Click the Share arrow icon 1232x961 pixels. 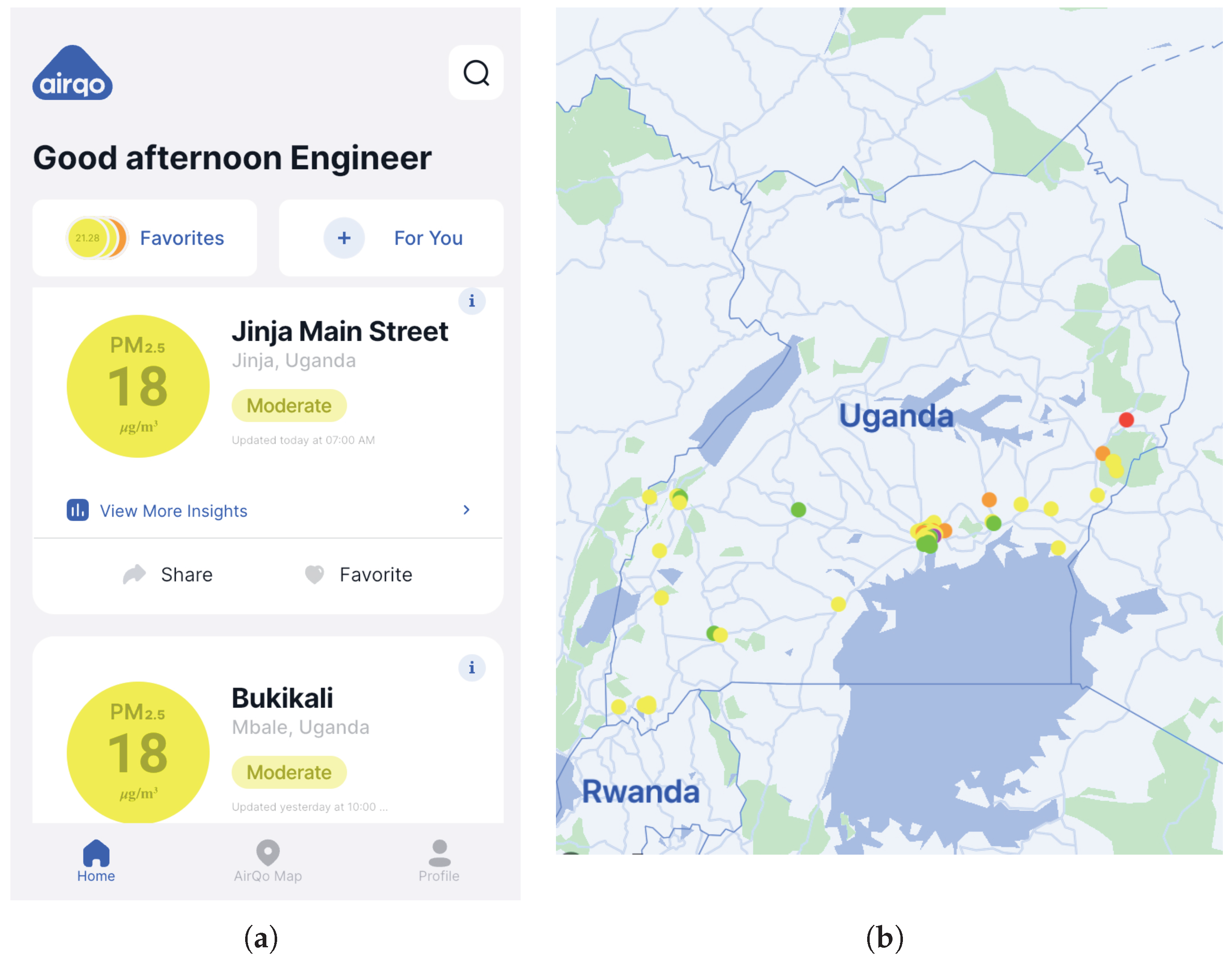click(135, 574)
